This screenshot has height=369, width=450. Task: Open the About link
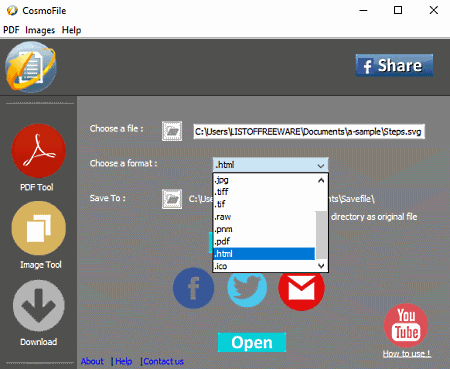click(92, 361)
